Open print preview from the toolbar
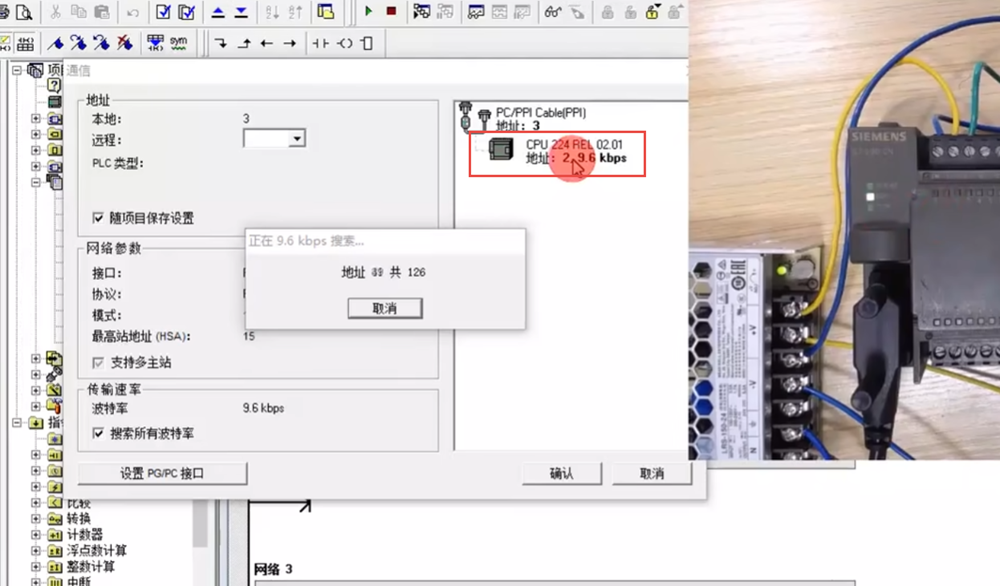The image size is (1000, 586). (x=24, y=12)
